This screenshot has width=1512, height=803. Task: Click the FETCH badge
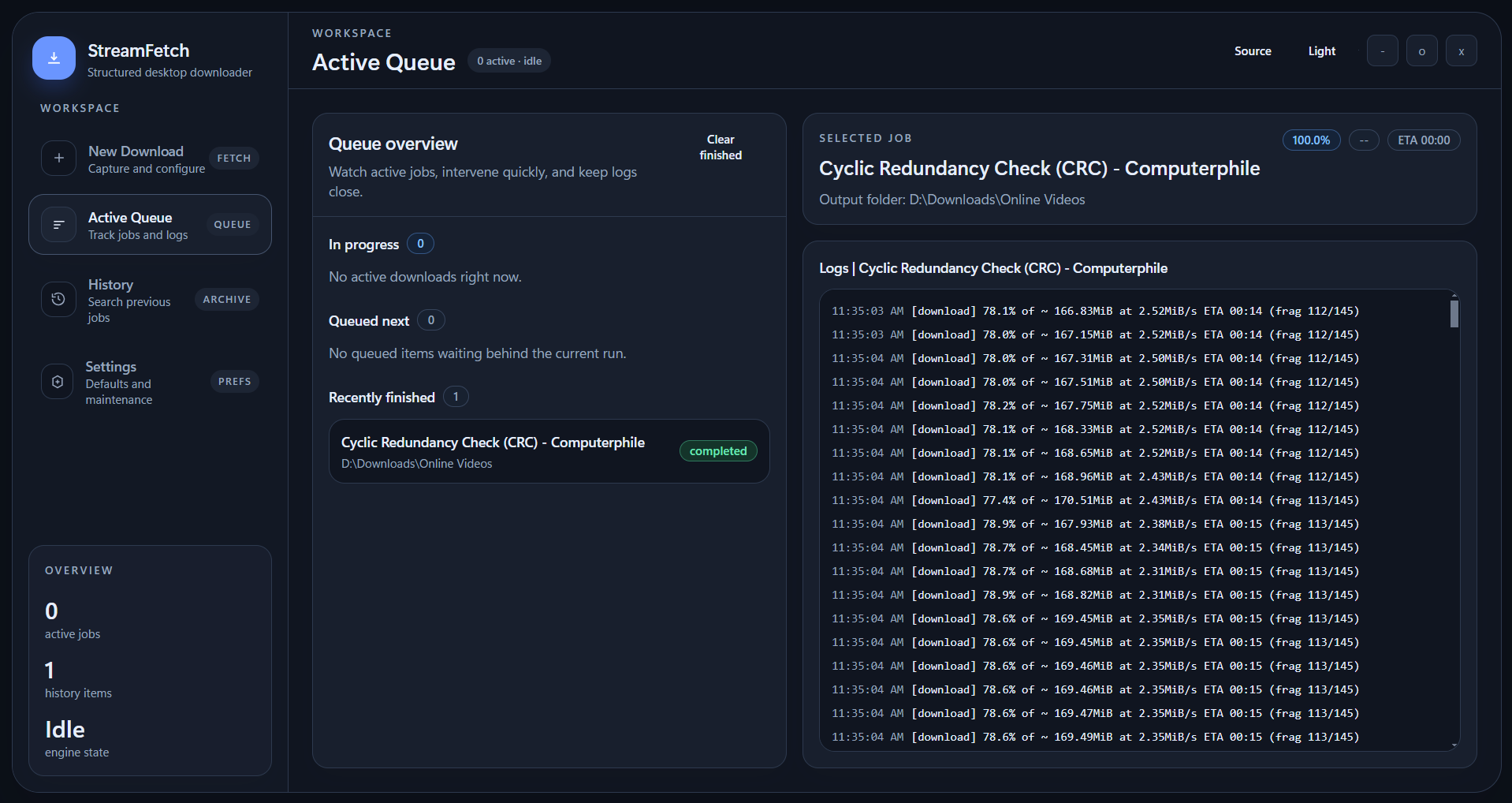(234, 159)
